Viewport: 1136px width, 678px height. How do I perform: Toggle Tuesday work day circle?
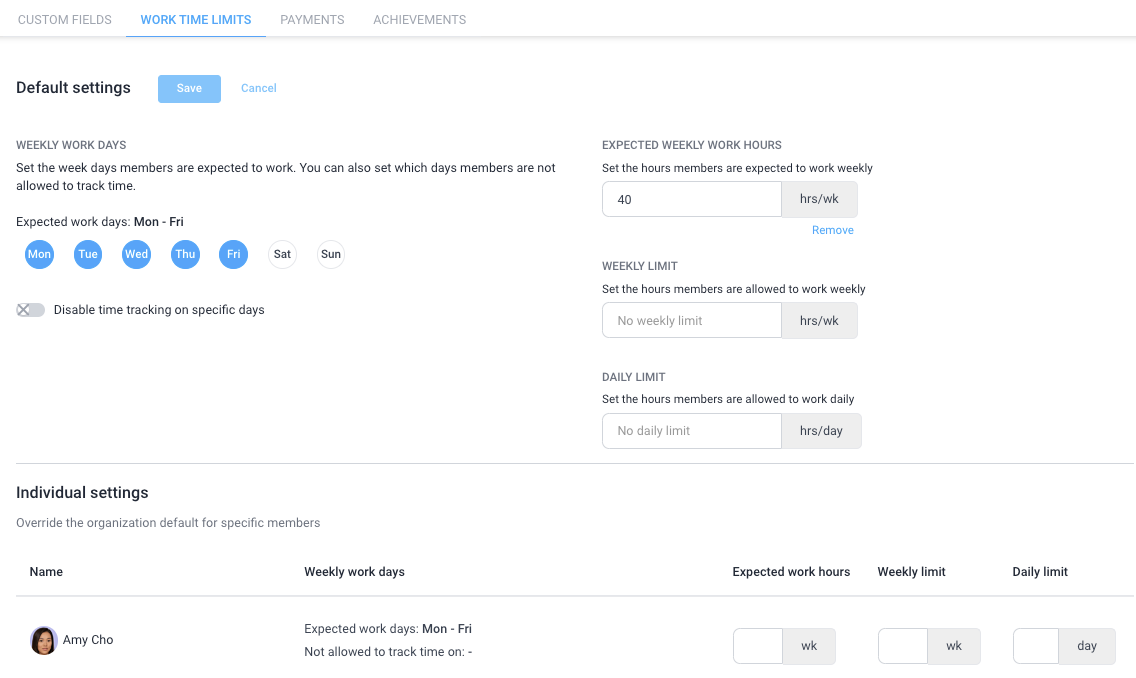(88, 254)
